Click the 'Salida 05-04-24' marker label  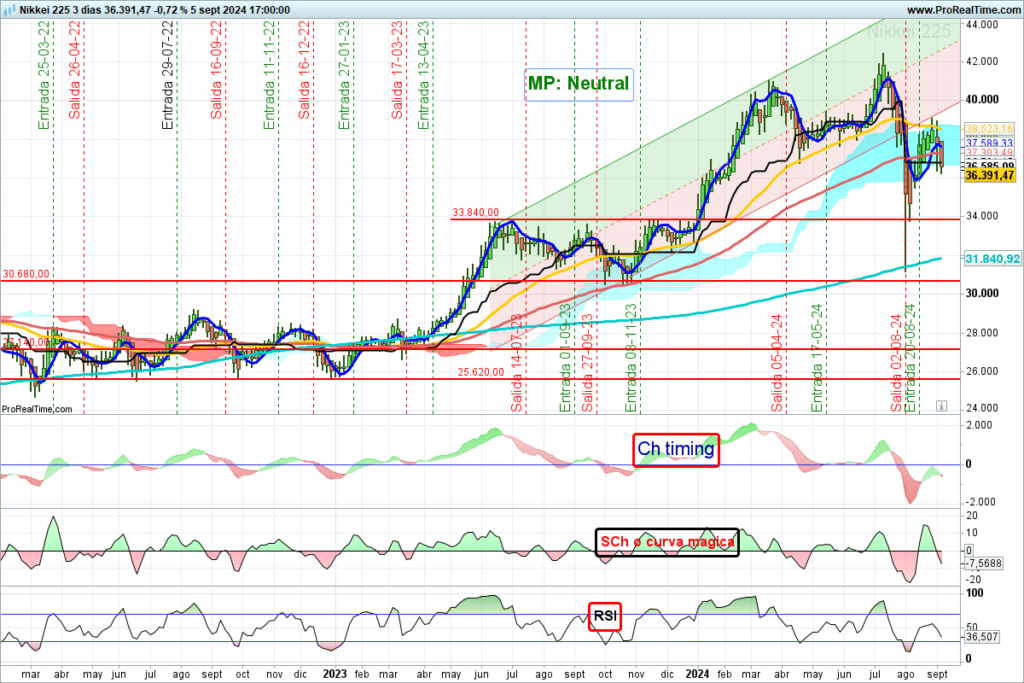pyautogui.click(x=777, y=363)
